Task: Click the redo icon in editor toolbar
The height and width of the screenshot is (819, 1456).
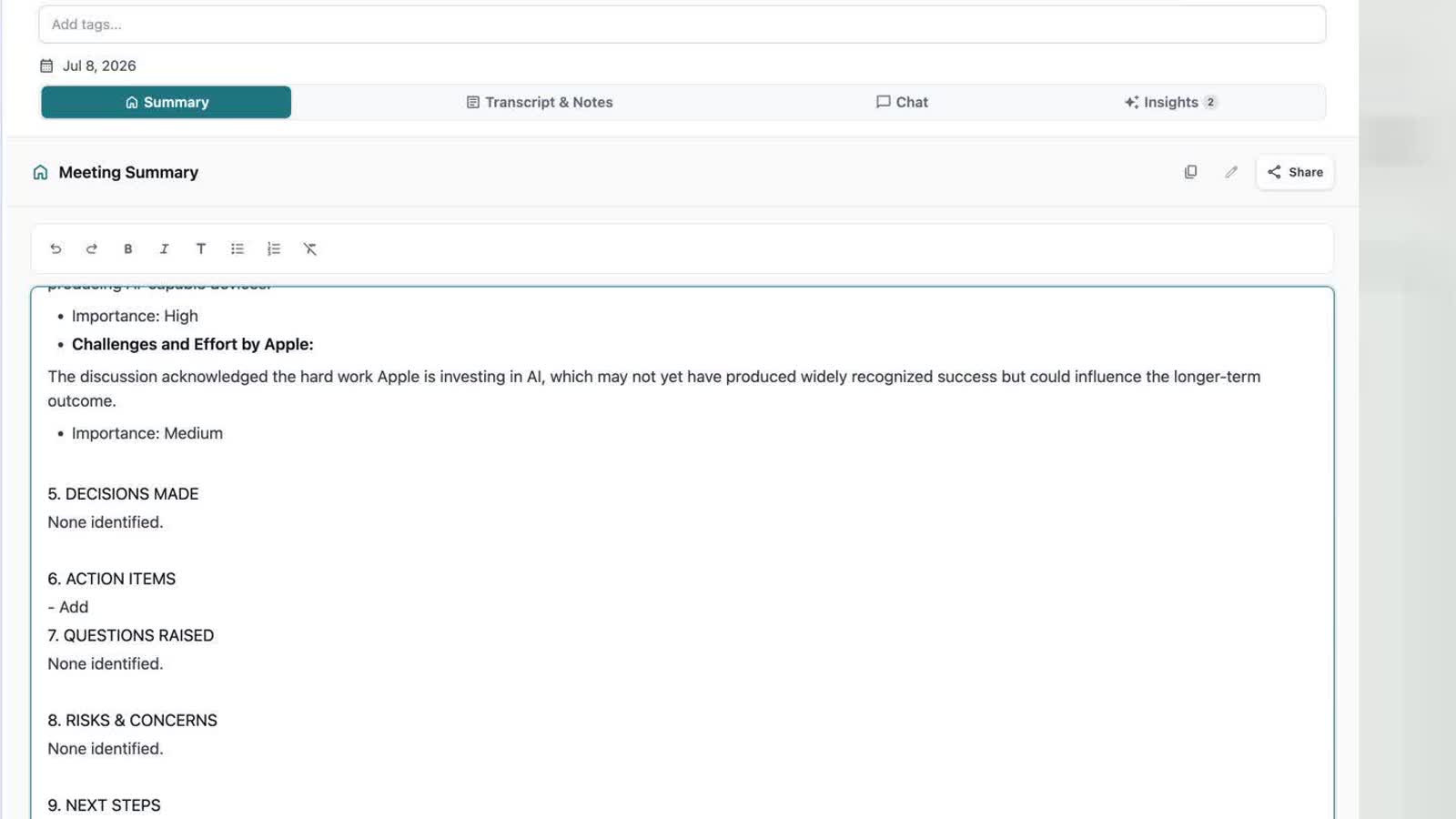Action: click(92, 248)
